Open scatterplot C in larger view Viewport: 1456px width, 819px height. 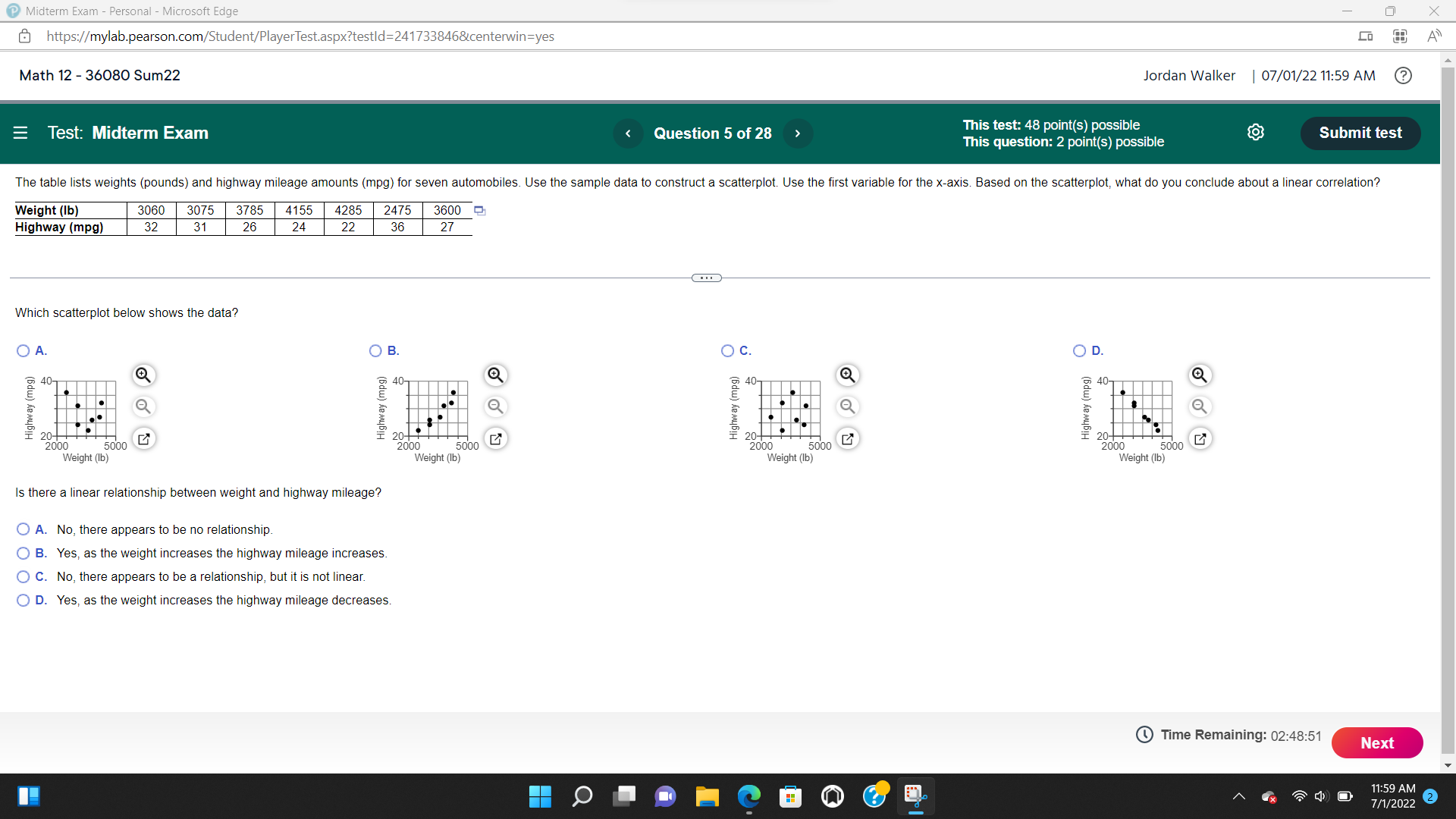tap(848, 438)
